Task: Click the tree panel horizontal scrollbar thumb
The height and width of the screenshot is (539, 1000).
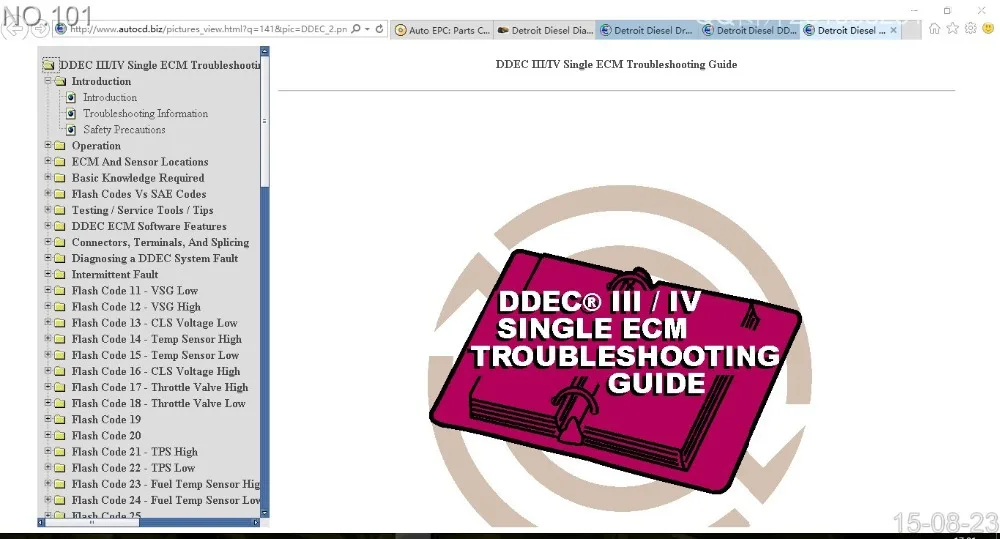Action: coord(92,522)
